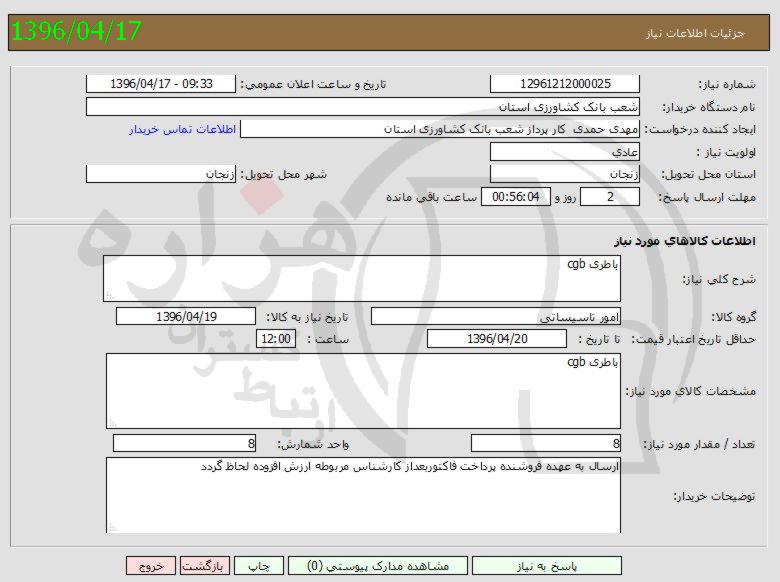Viewport: 780px width, 582px height.
Task: Click the 'اولویت نیاز' field showing عادی
Action: tap(565, 153)
